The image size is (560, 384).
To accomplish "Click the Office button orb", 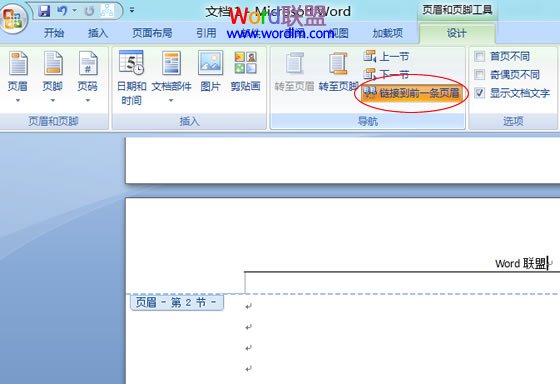I will coord(14,18).
